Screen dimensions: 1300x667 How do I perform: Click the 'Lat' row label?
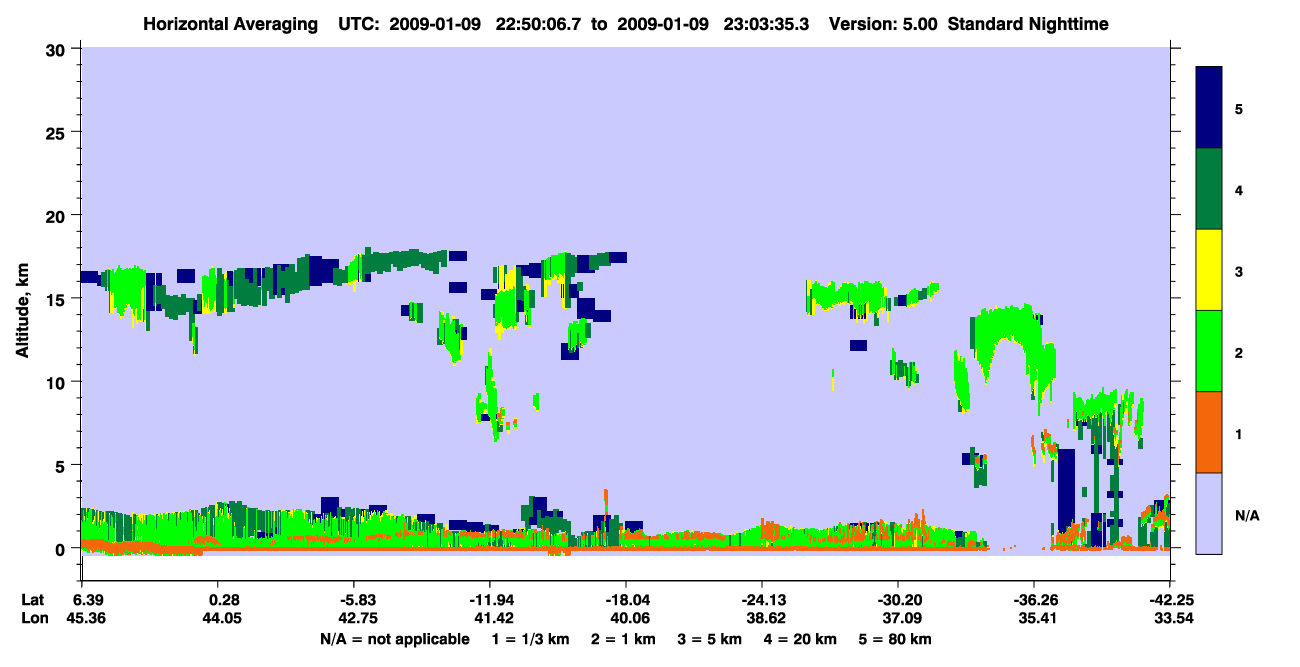tap(33, 600)
